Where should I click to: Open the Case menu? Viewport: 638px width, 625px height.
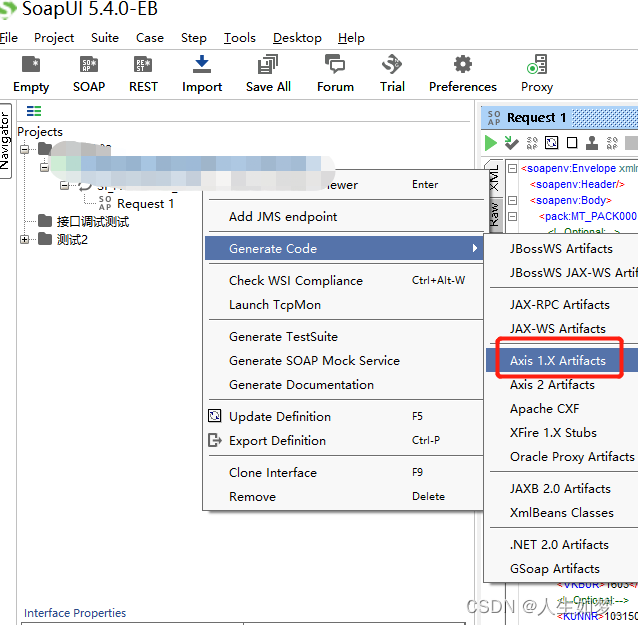click(150, 38)
